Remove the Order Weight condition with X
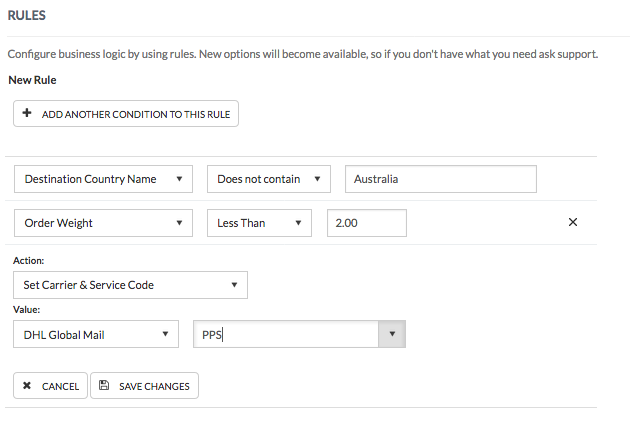Screen dimensions: 630x431 click(x=573, y=222)
